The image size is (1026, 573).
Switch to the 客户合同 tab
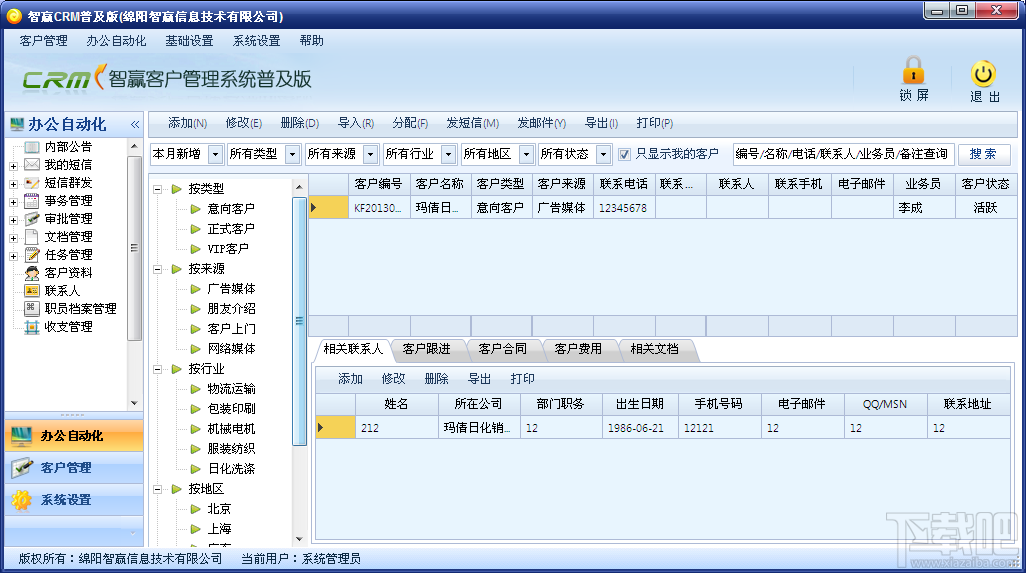(502, 349)
